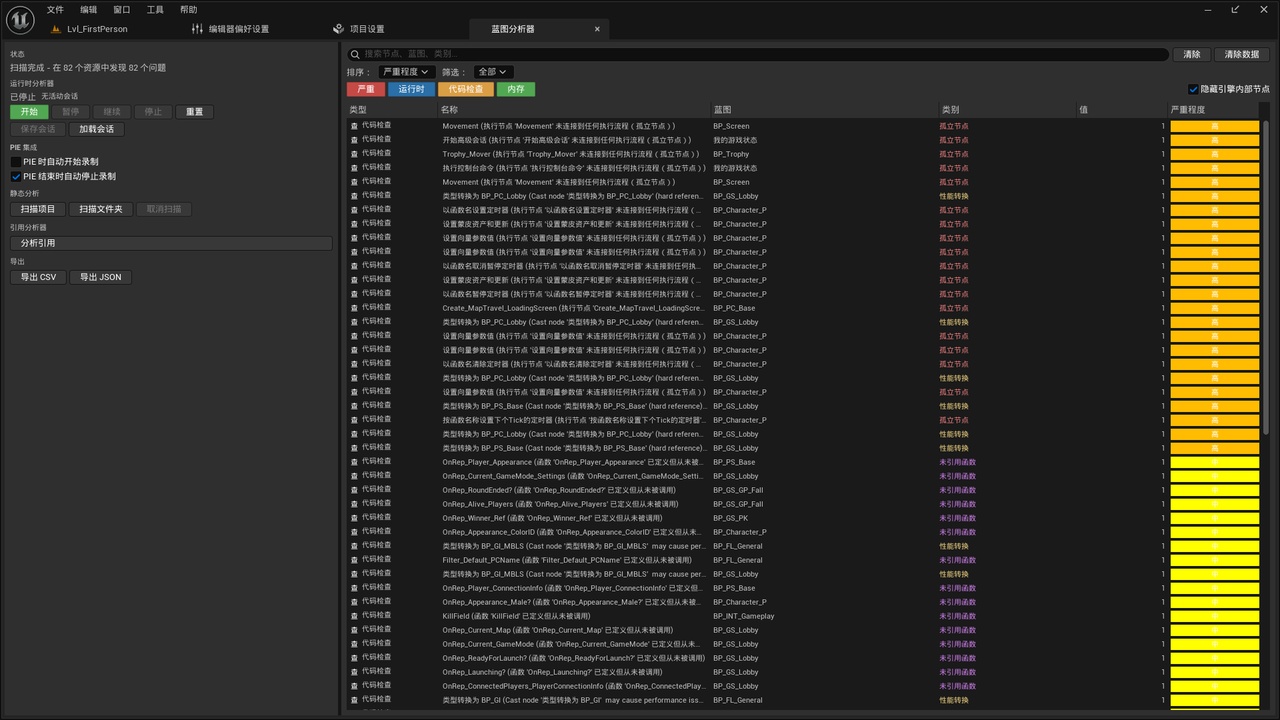Sort by the 严重程度 column header
The height and width of the screenshot is (720, 1280).
pyautogui.click(x=1188, y=109)
